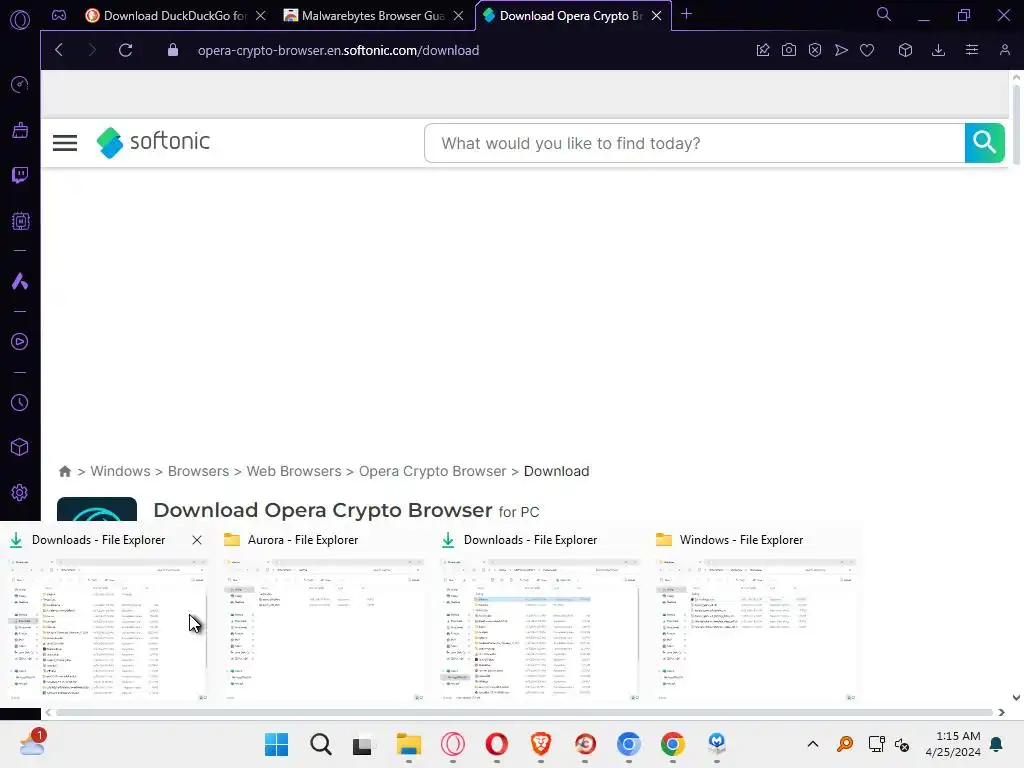Click the teal Softonic search button
The width and height of the screenshot is (1024, 768).
(984, 142)
